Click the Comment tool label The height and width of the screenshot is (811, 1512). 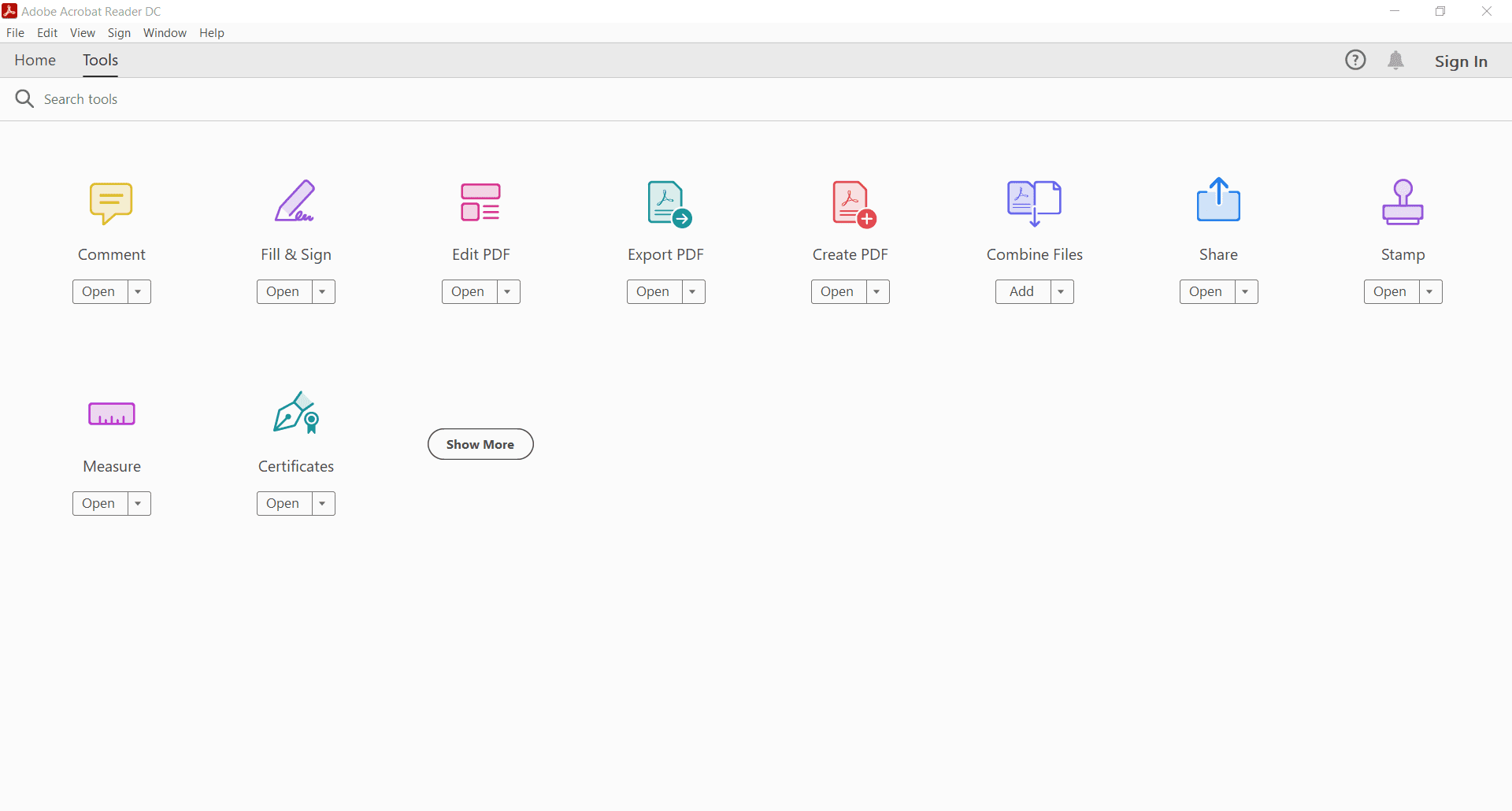[112, 255]
